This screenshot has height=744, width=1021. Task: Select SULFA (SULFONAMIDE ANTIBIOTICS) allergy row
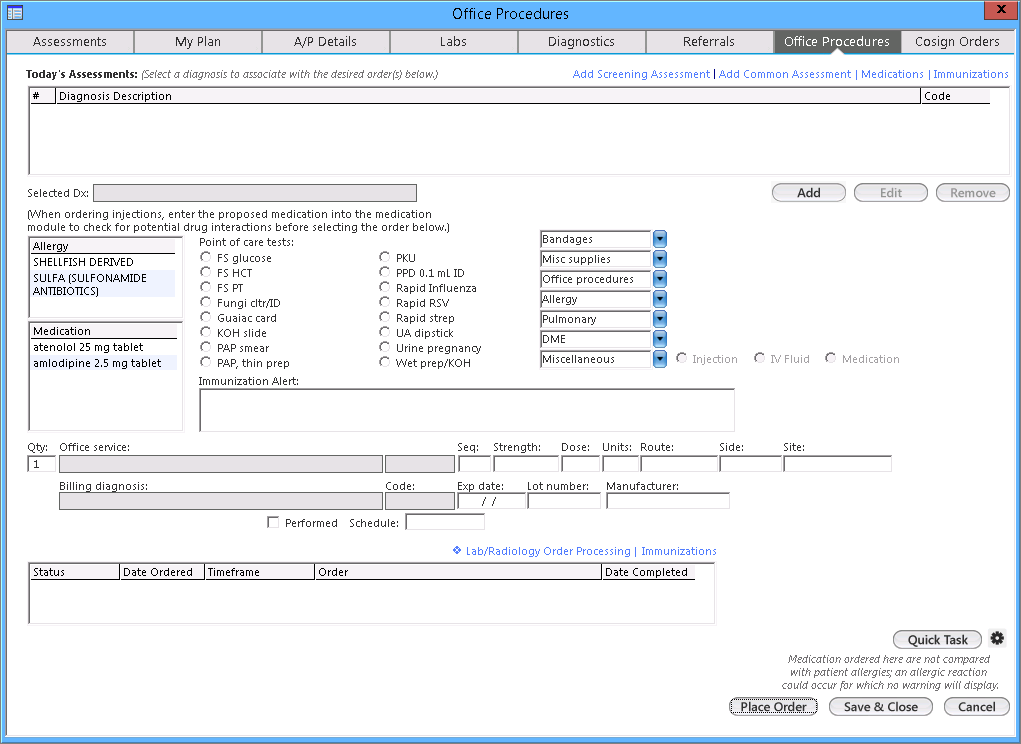pos(104,284)
